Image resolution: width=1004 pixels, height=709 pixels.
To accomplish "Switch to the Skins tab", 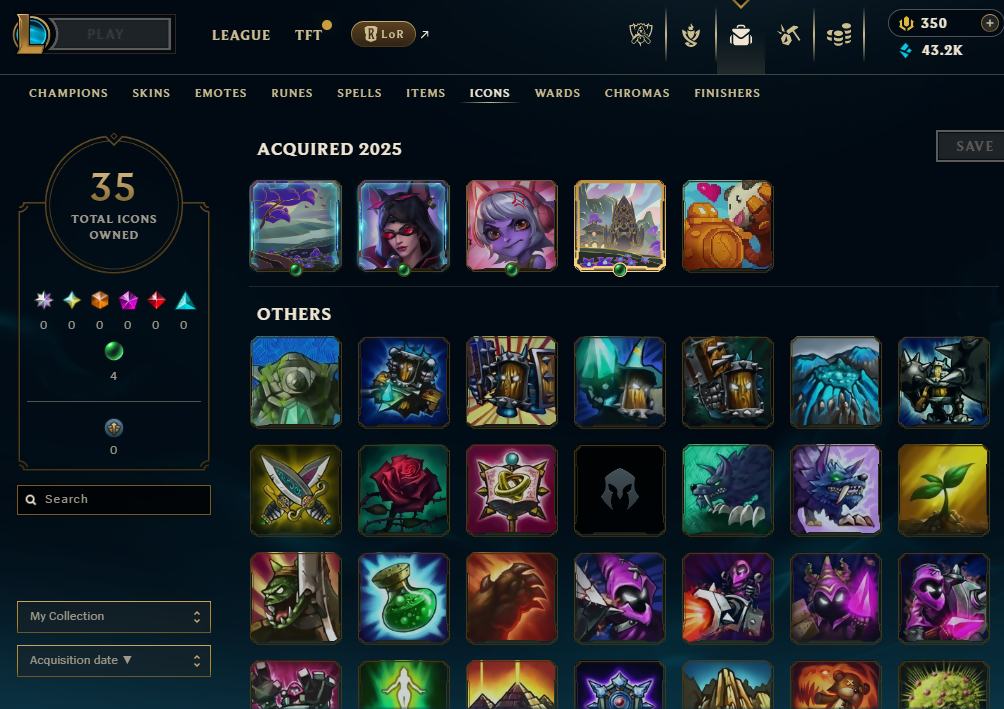I will [x=151, y=93].
